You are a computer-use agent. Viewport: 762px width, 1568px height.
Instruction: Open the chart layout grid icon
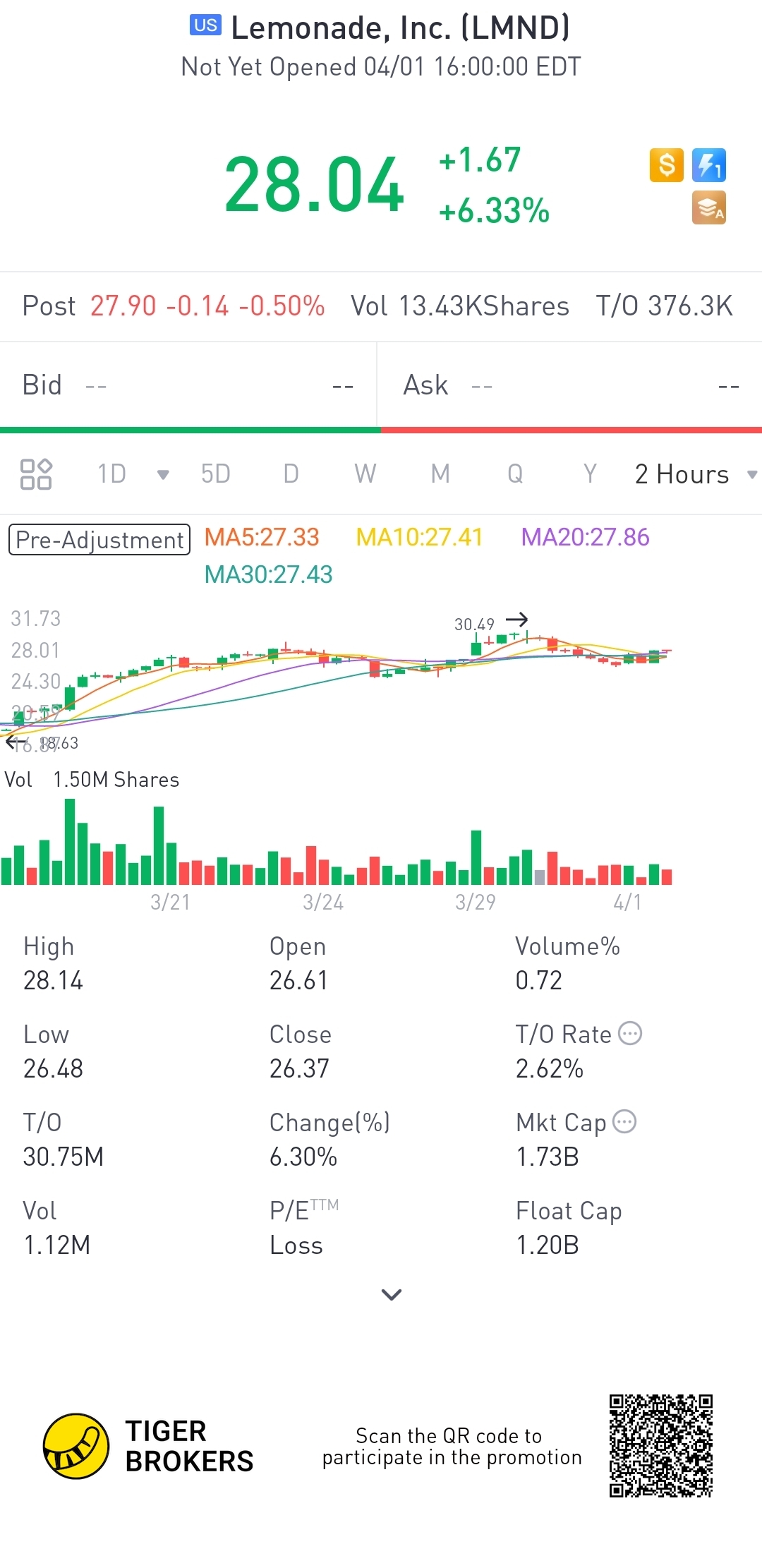(36, 474)
